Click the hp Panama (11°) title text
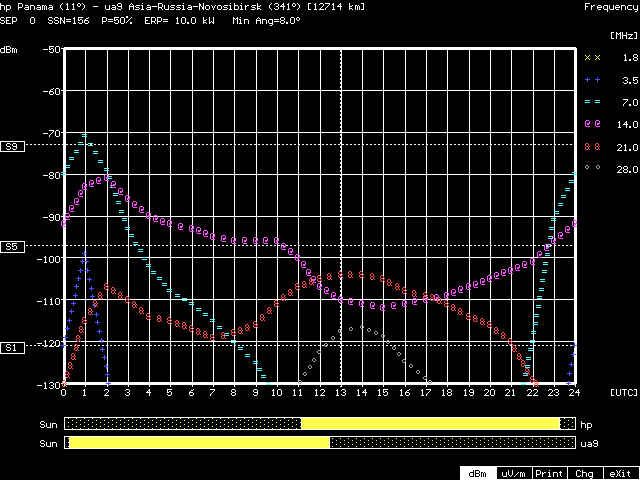Viewport: 640px width, 480px height. (44, 7)
